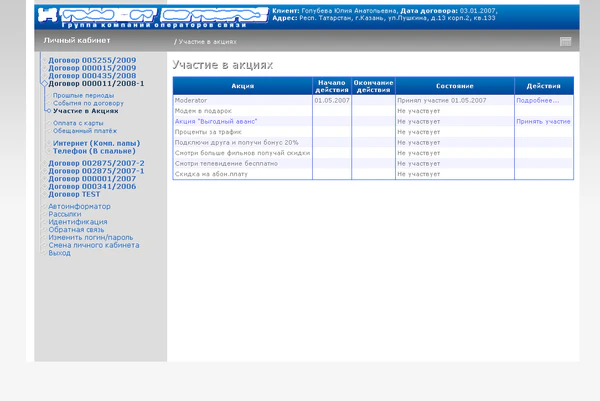Click Обратная связь link
This screenshot has width=600, height=401.
tap(78, 230)
